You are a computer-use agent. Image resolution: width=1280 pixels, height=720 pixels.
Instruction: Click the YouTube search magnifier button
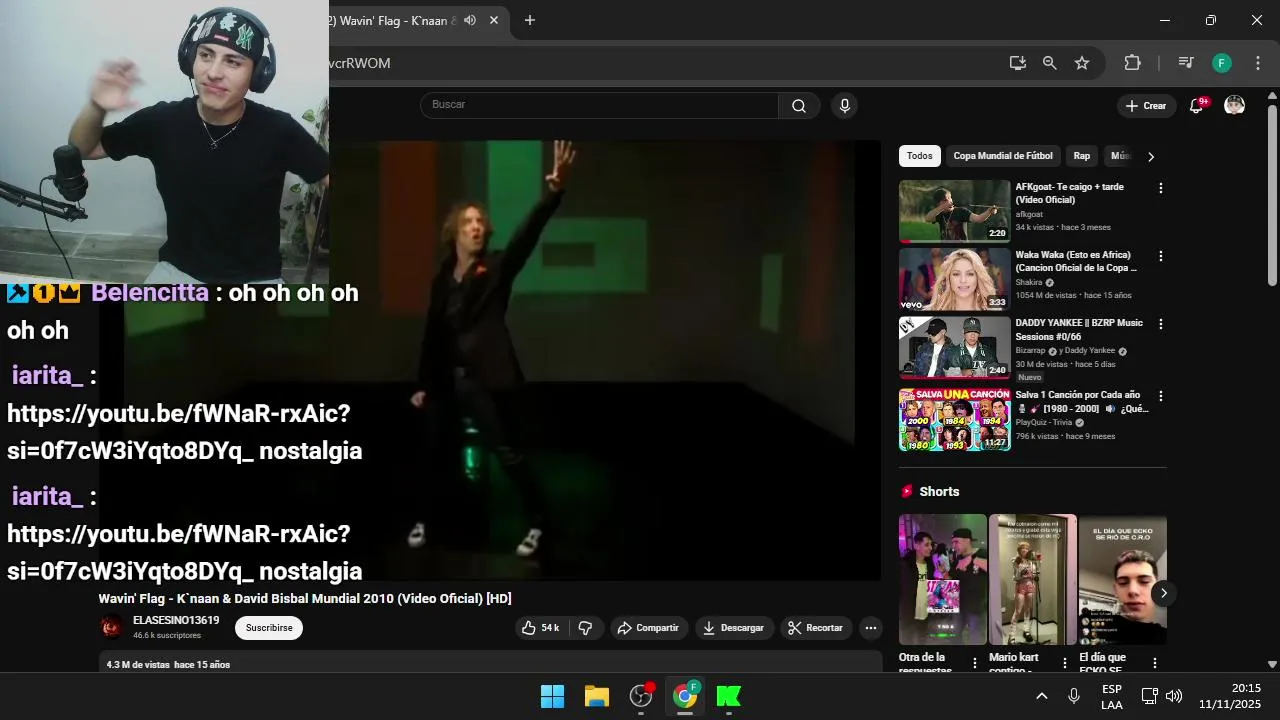pyautogui.click(x=799, y=106)
